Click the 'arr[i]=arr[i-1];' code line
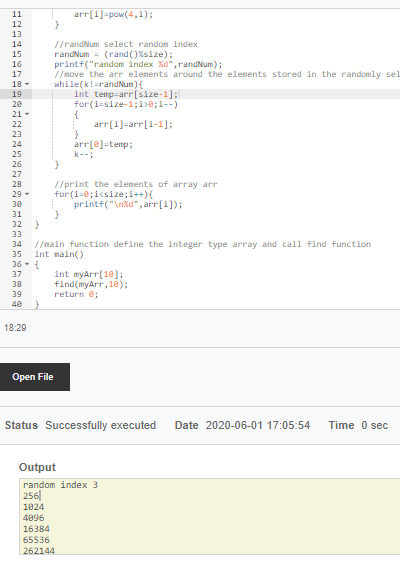 click(133, 124)
